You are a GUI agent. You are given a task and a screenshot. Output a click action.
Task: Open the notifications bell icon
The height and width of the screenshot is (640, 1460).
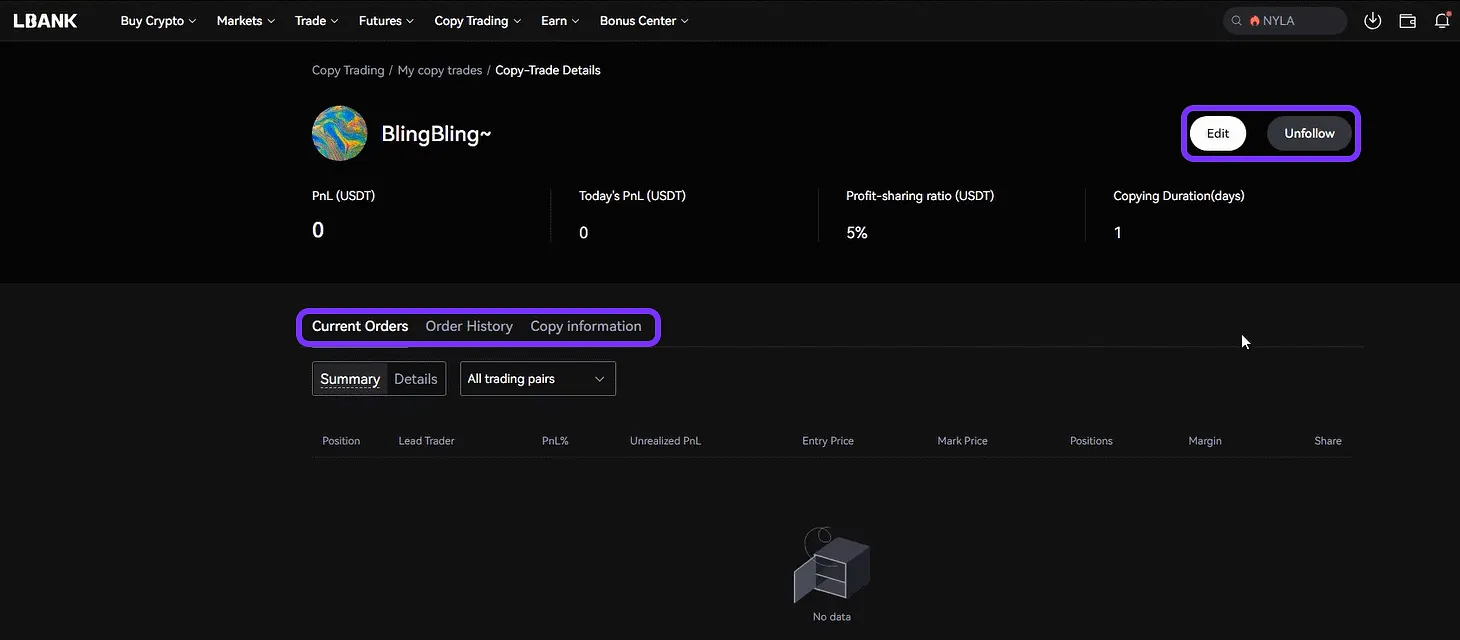click(x=1442, y=20)
